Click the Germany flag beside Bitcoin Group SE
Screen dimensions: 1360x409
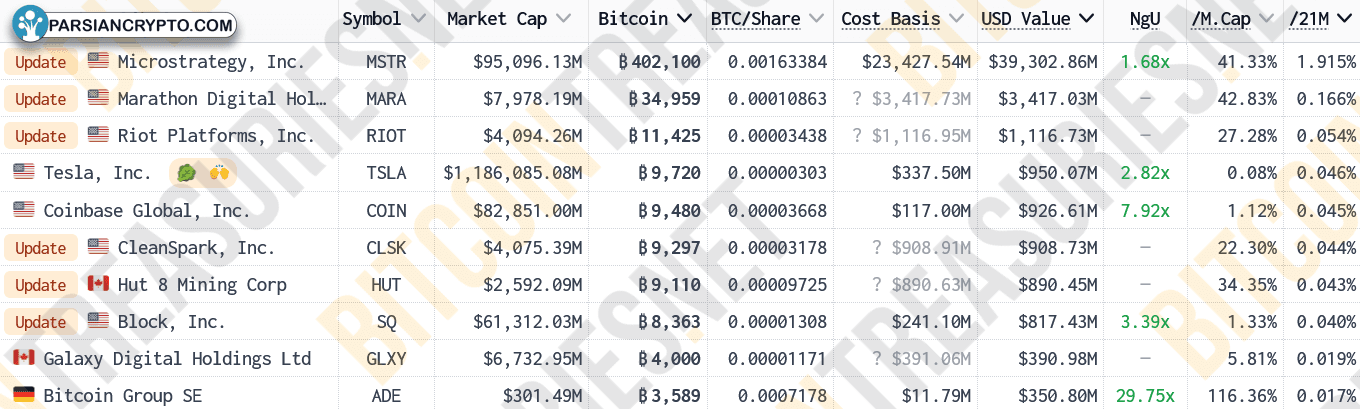pyautogui.click(x=23, y=395)
